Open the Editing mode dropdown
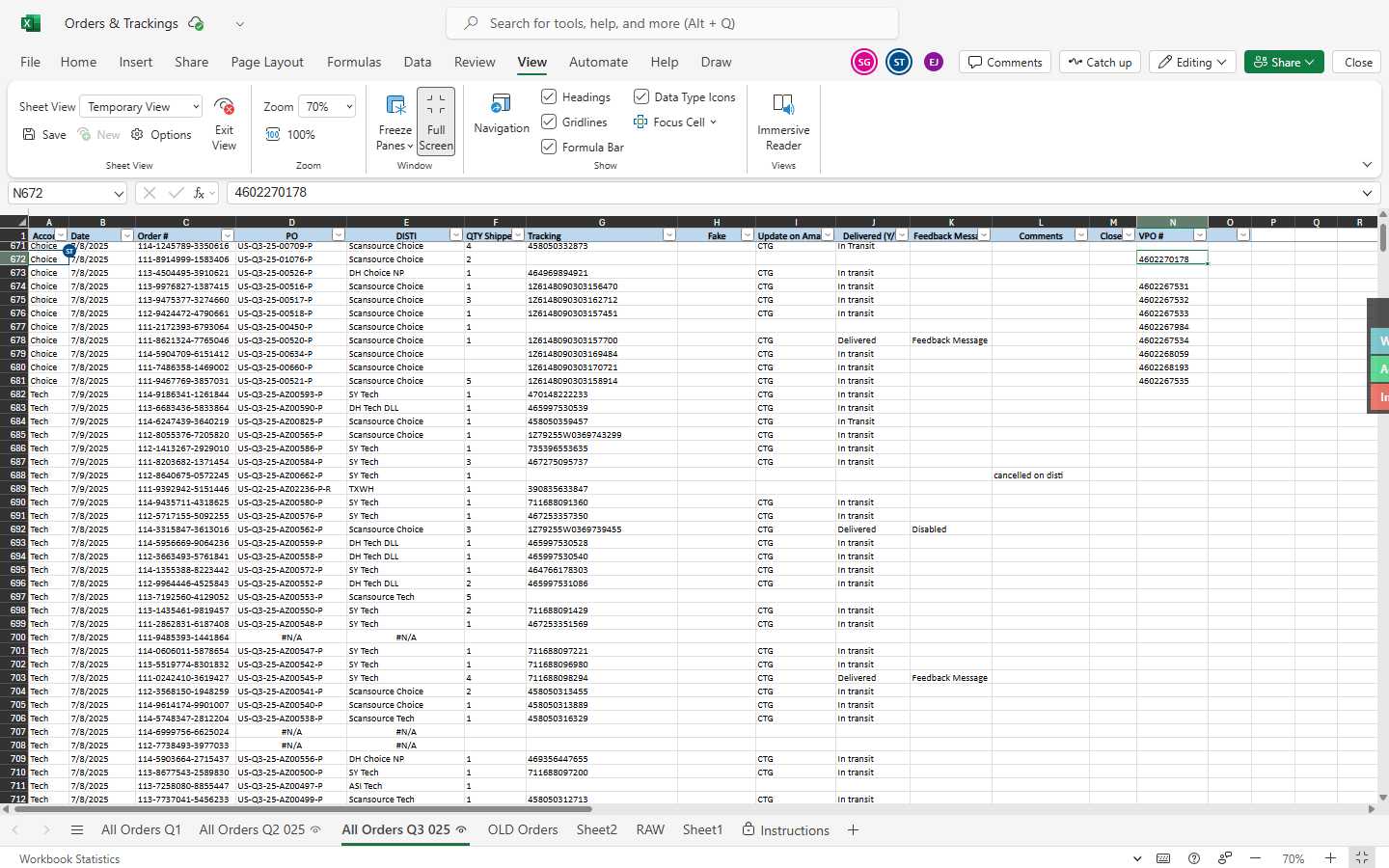1389x868 pixels. pyautogui.click(x=1192, y=62)
